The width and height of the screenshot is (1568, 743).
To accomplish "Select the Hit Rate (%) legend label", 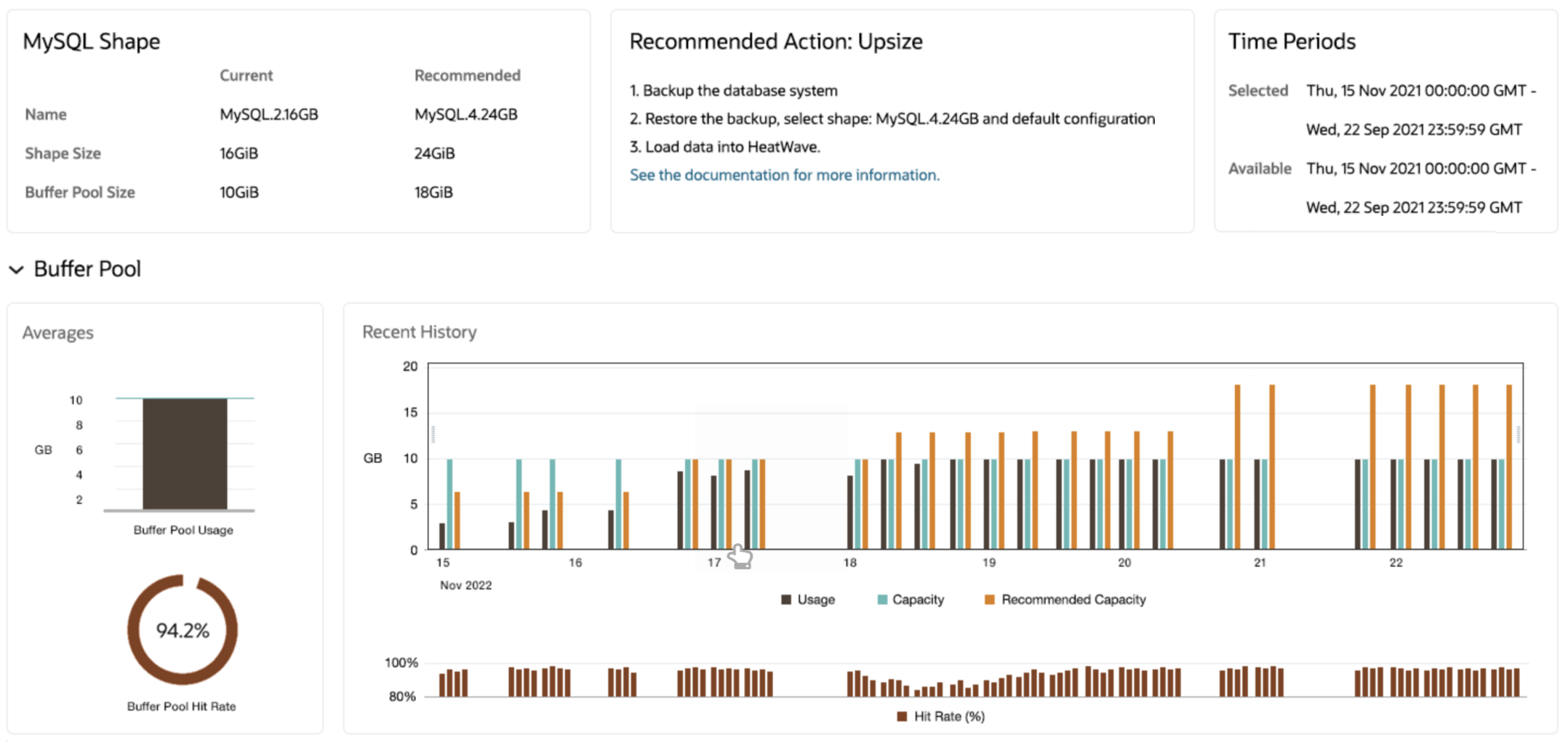I will (949, 717).
